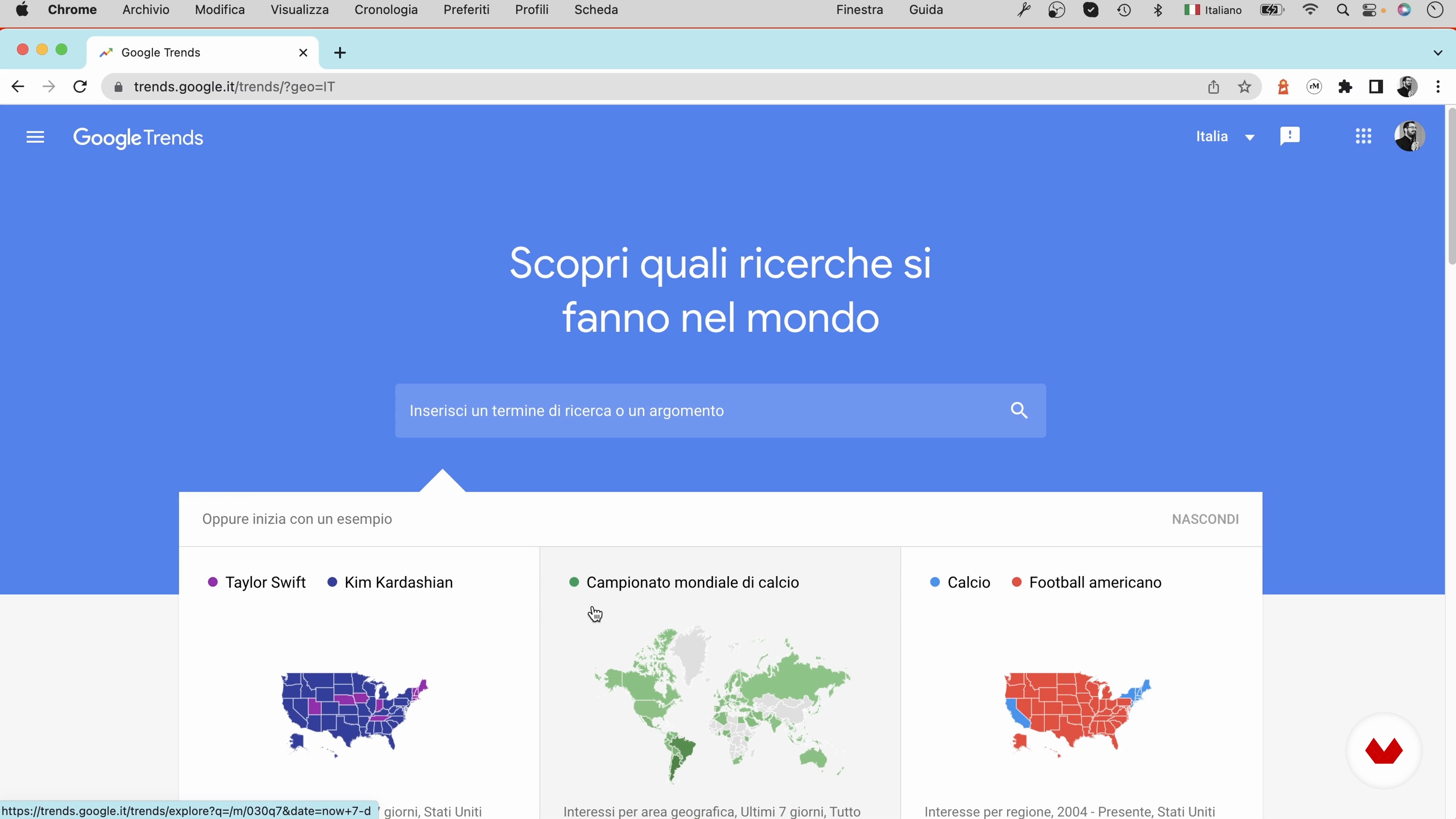Image resolution: width=1456 pixels, height=819 pixels.
Task: Open the Google apps grid
Action: [x=1363, y=136]
